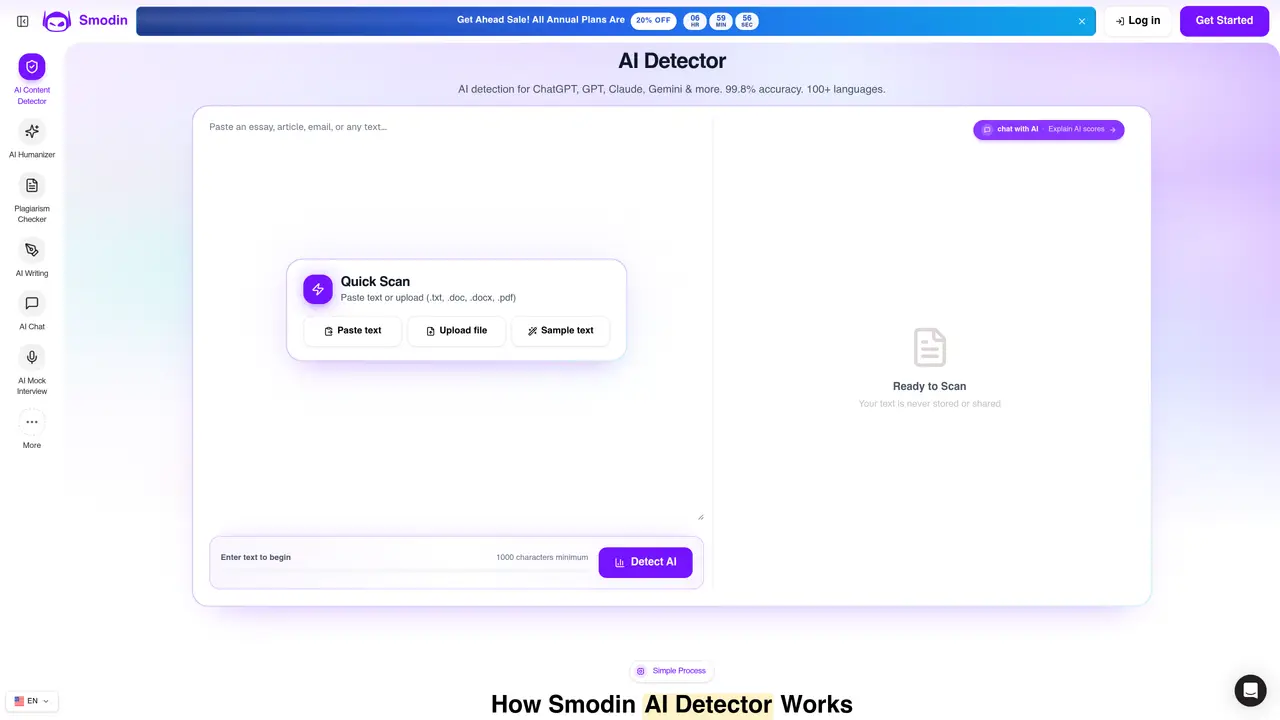Open AI Writing tool
The width and height of the screenshot is (1280, 720).
point(32,257)
